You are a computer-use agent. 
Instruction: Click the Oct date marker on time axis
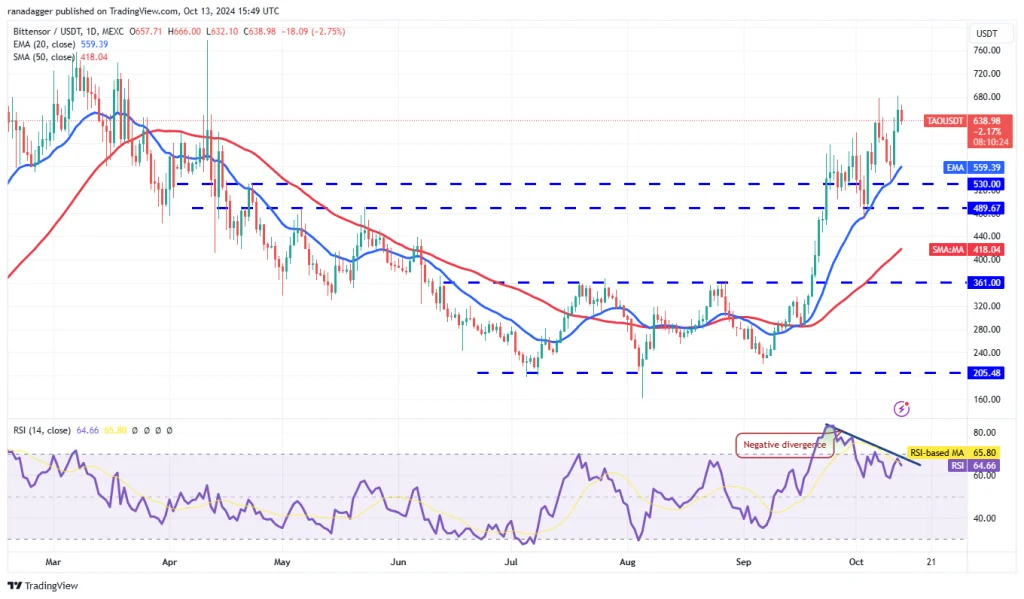pyautogui.click(x=856, y=562)
